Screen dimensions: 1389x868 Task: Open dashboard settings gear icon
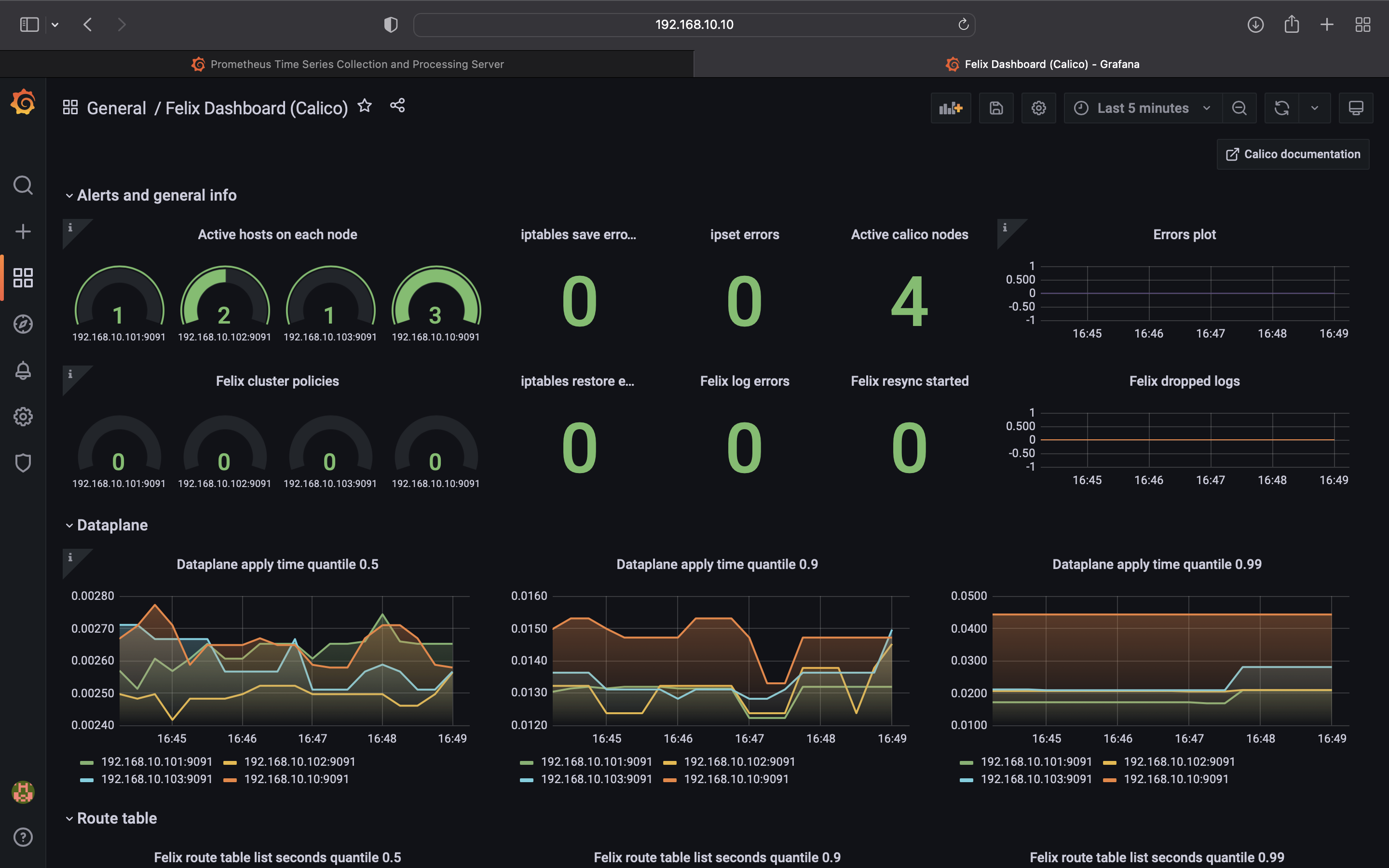pos(1038,108)
